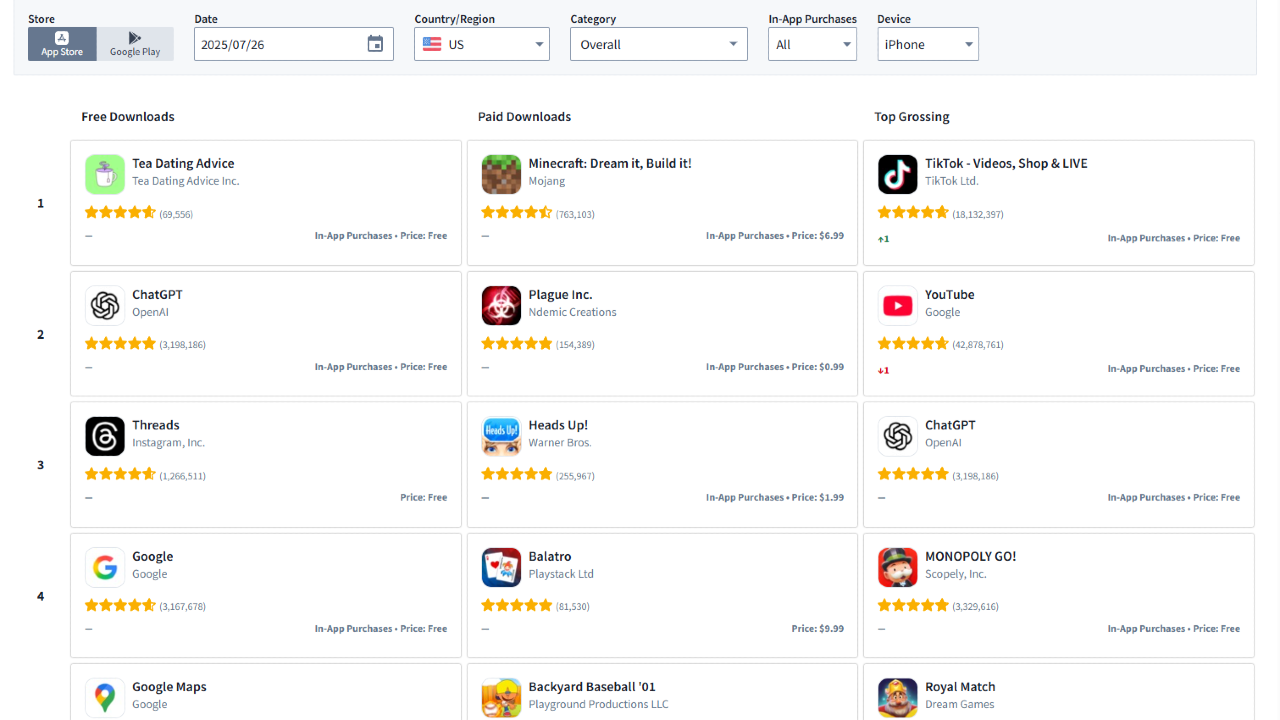Select the Royal Match app icon

click(897, 697)
